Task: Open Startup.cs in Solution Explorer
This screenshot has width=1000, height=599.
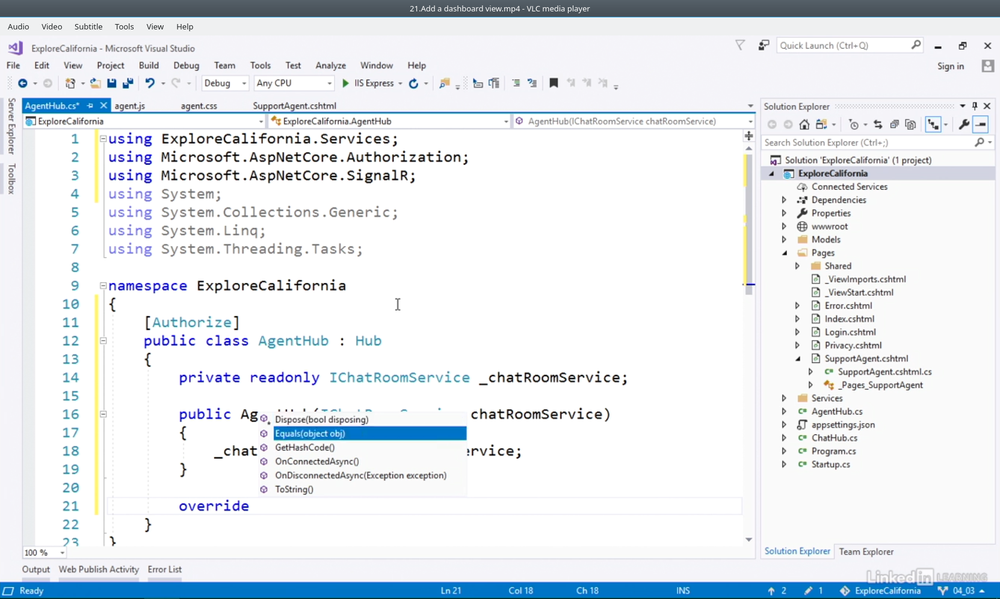Action: point(830,464)
